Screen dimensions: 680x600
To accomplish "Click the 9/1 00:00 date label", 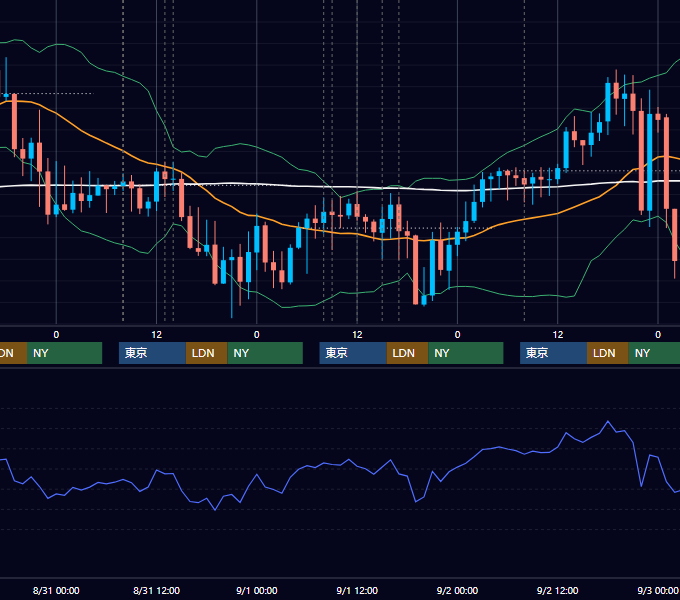I will point(257,590).
